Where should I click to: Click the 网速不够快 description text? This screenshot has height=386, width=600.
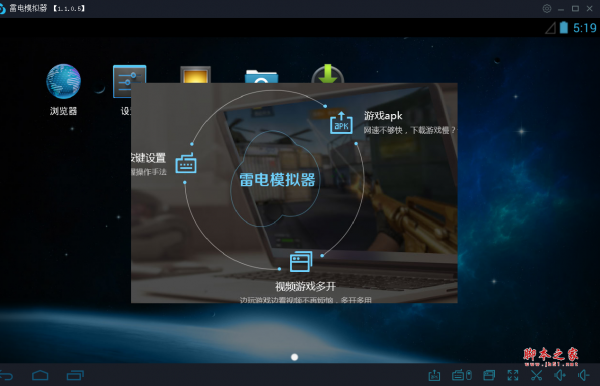pyautogui.click(x=410, y=130)
